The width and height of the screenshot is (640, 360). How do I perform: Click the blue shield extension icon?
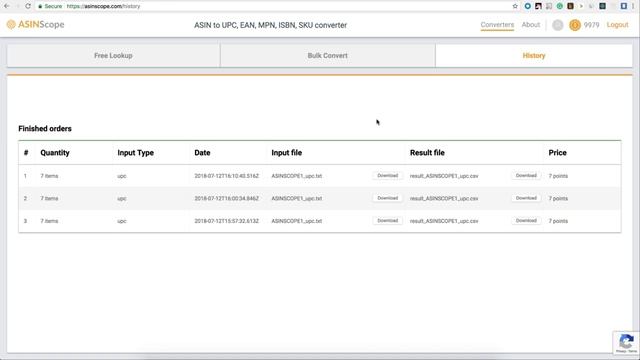tap(624, 6)
